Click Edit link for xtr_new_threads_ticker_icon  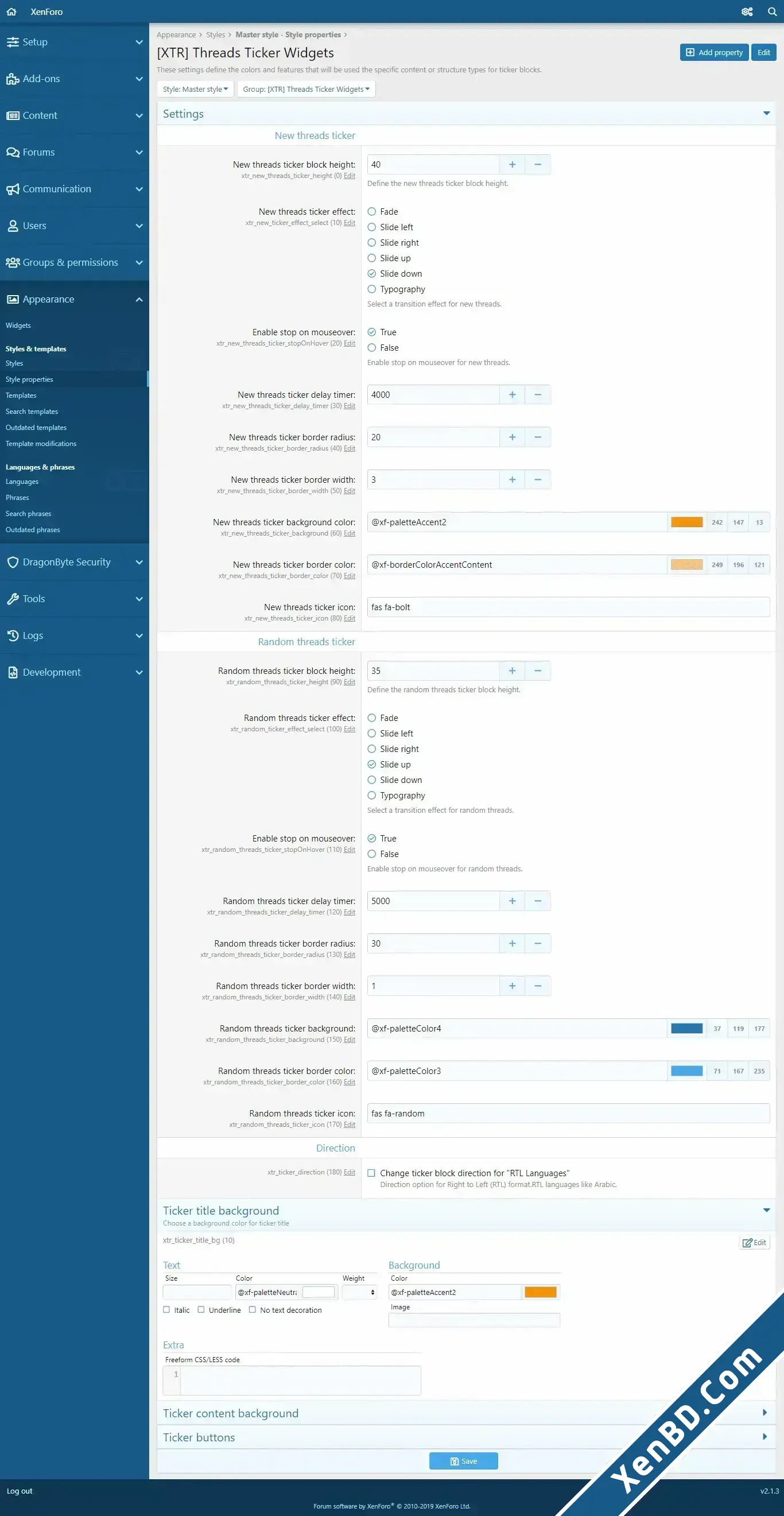pos(350,619)
